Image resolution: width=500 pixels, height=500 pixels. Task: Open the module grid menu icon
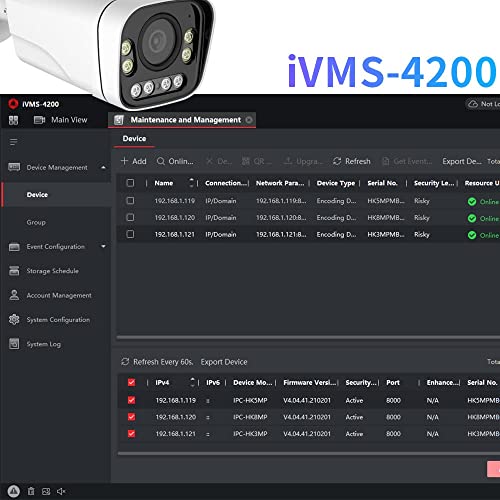(x=13, y=120)
